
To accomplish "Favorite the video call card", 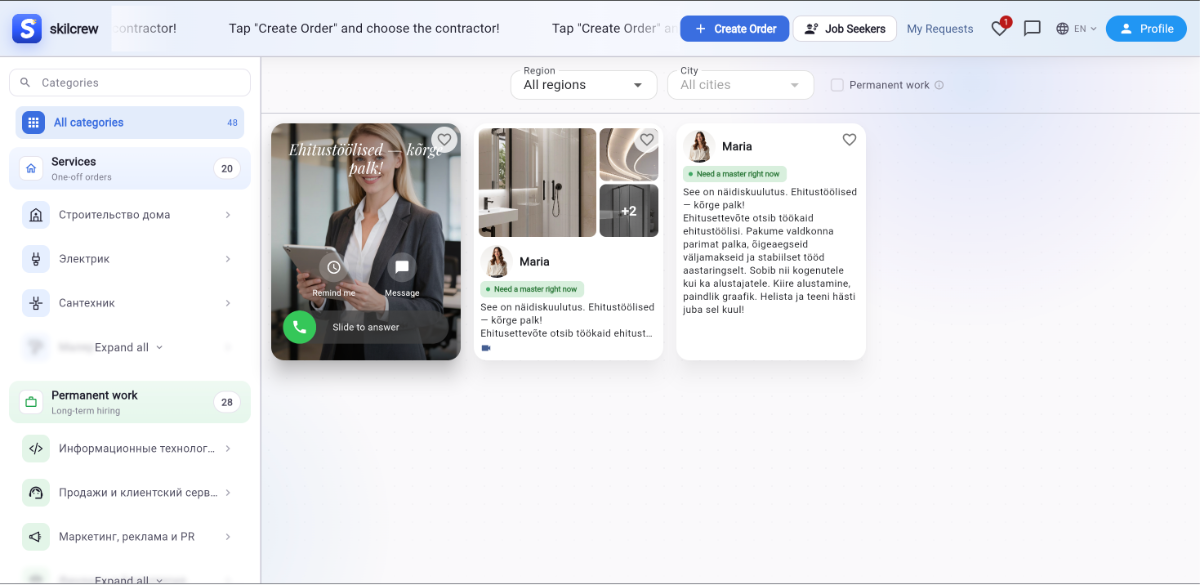I will [x=444, y=140].
